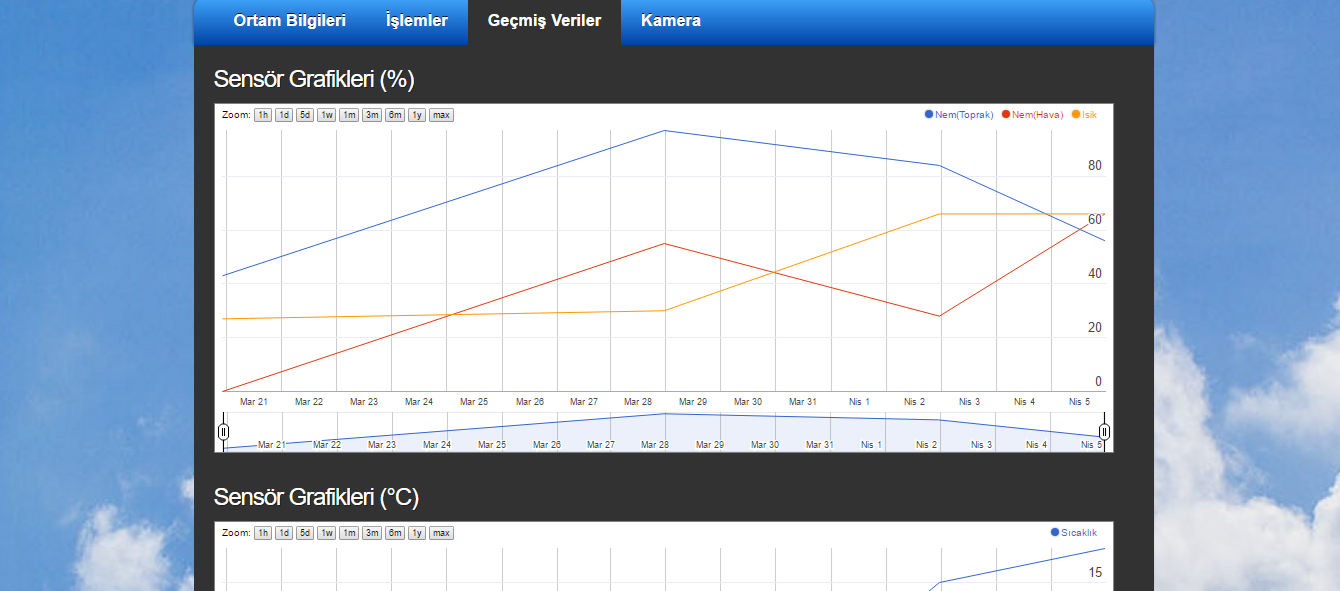
Task: Click the Sıcaklık legend marker
Action: 1055,532
